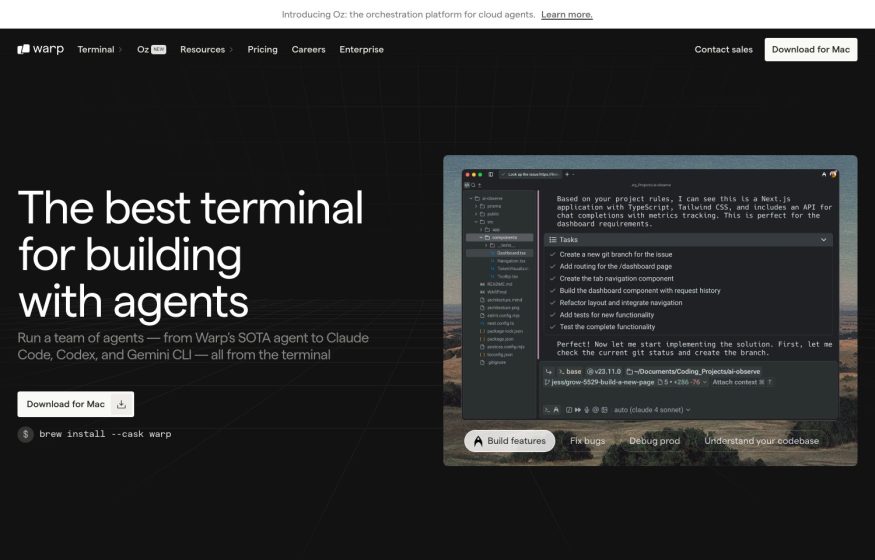
Task: Toggle the sidebar panel icon beside the traffic lights
Action: (491, 175)
